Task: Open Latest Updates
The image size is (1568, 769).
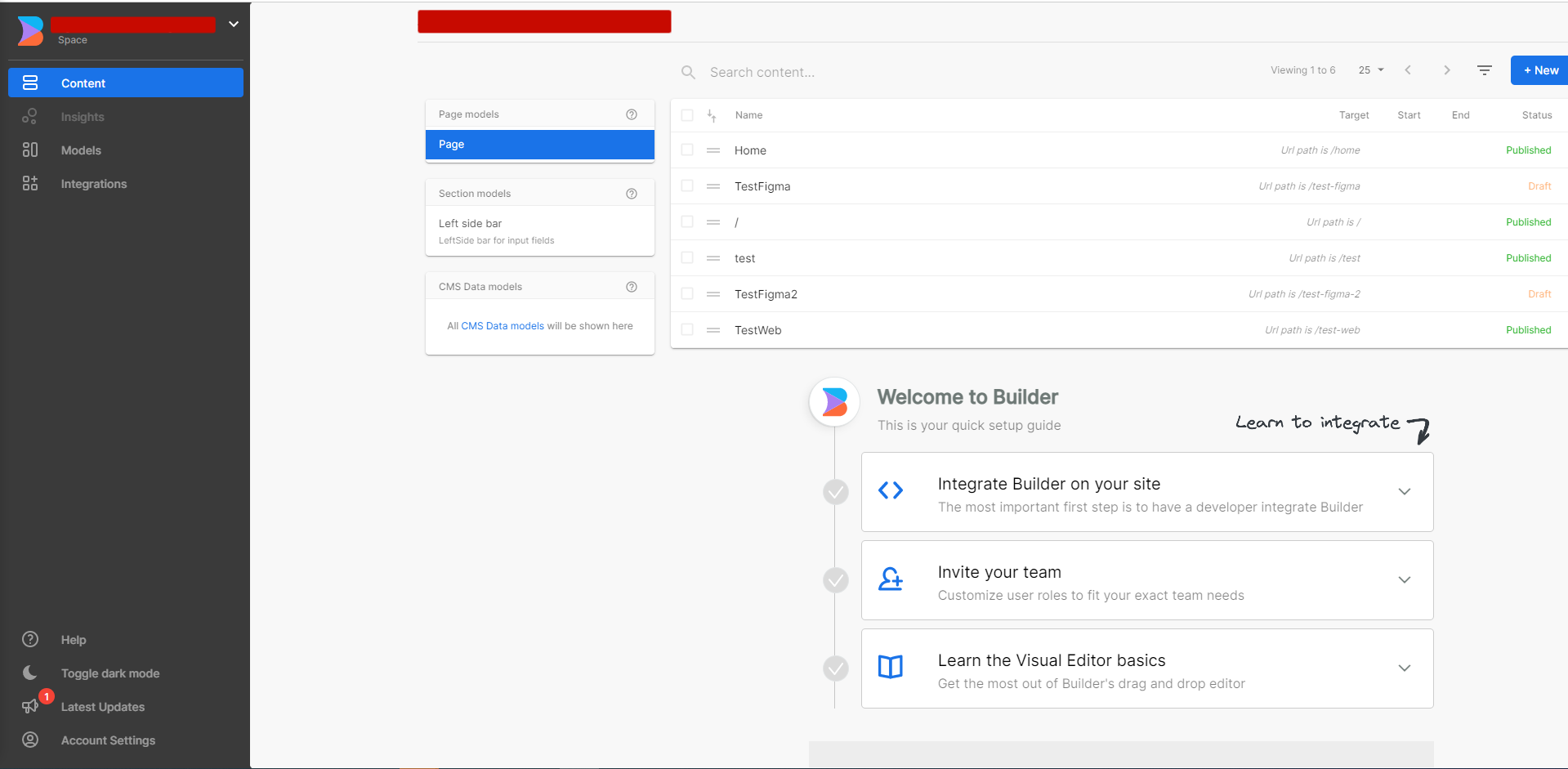Action: pos(103,707)
